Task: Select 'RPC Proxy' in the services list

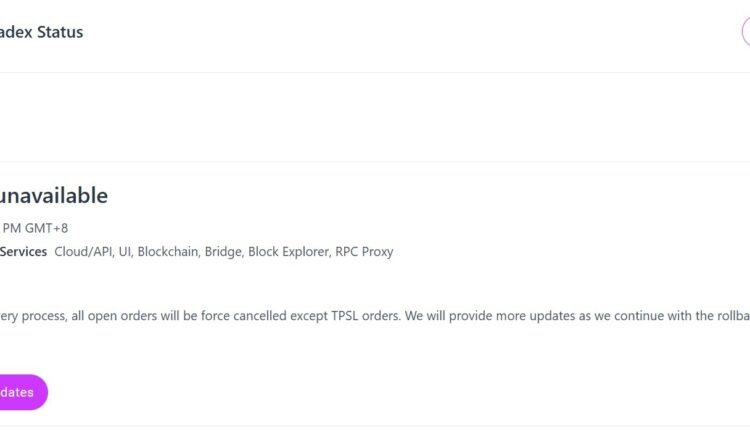Action: pyautogui.click(x=366, y=252)
